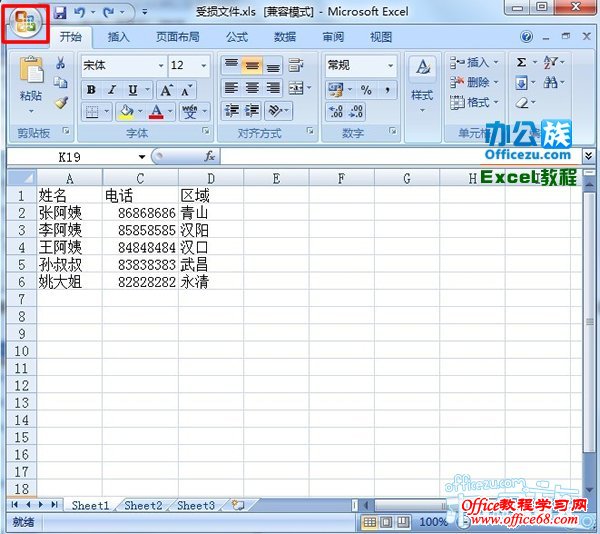Increase the indent

(x=252, y=111)
